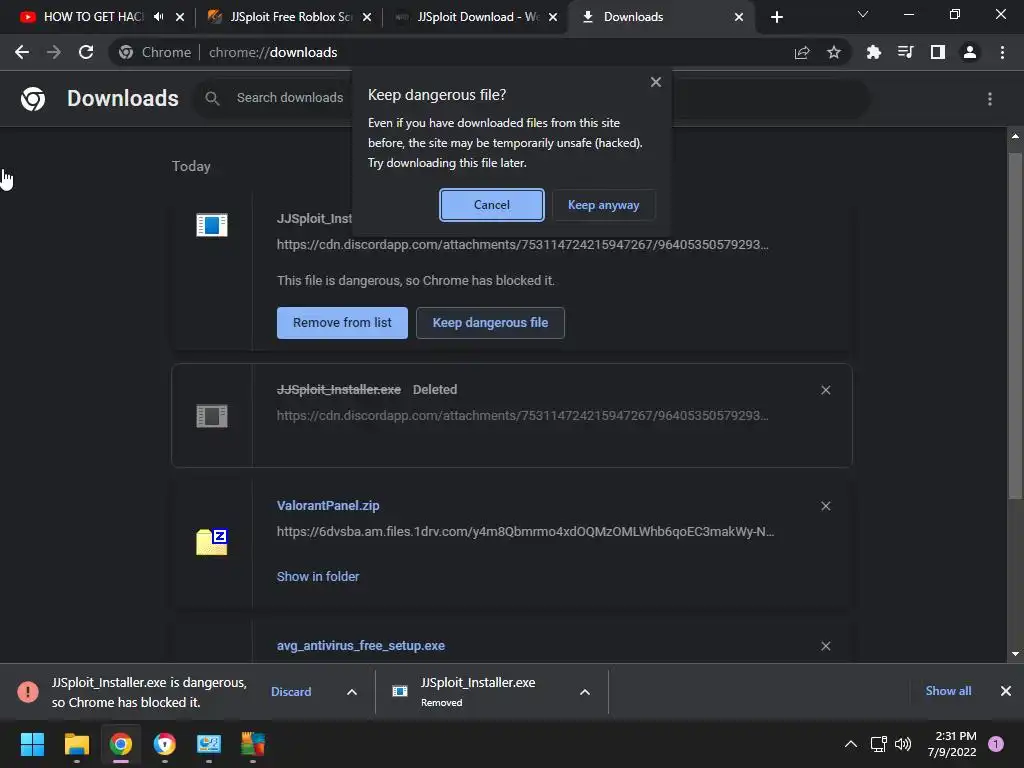The width and height of the screenshot is (1024, 768).
Task: Open avg_antivirus_free_setup.exe file link
Action: [360, 645]
